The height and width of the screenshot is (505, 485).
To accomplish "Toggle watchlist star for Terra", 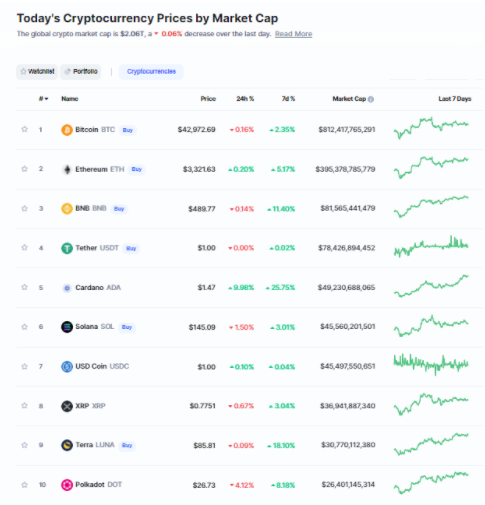I will click(24, 445).
